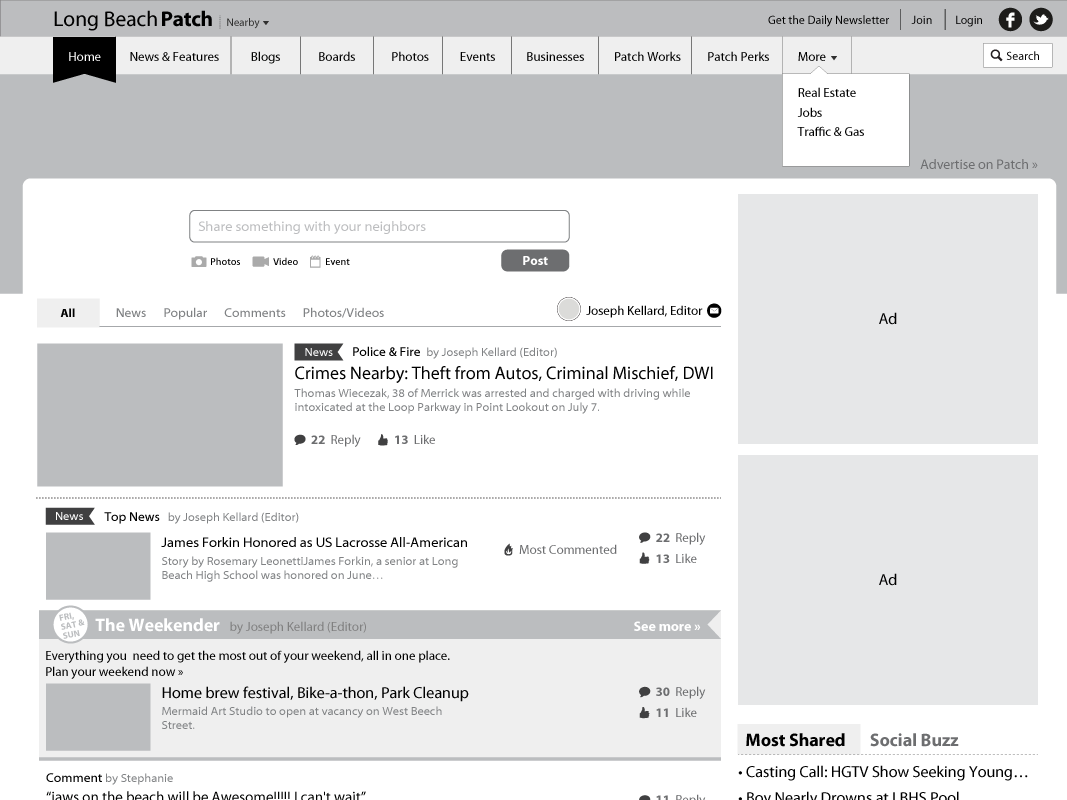The height and width of the screenshot is (800, 1067).
Task: Open the Events nav item
Action: (x=477, y=56)
